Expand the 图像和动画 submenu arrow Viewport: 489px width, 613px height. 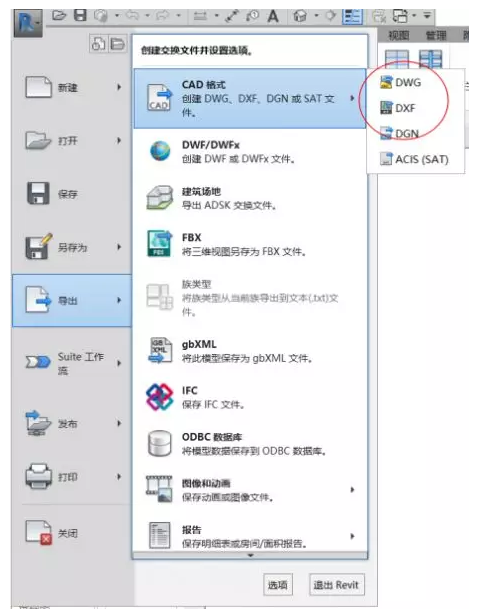pos(352,489)
